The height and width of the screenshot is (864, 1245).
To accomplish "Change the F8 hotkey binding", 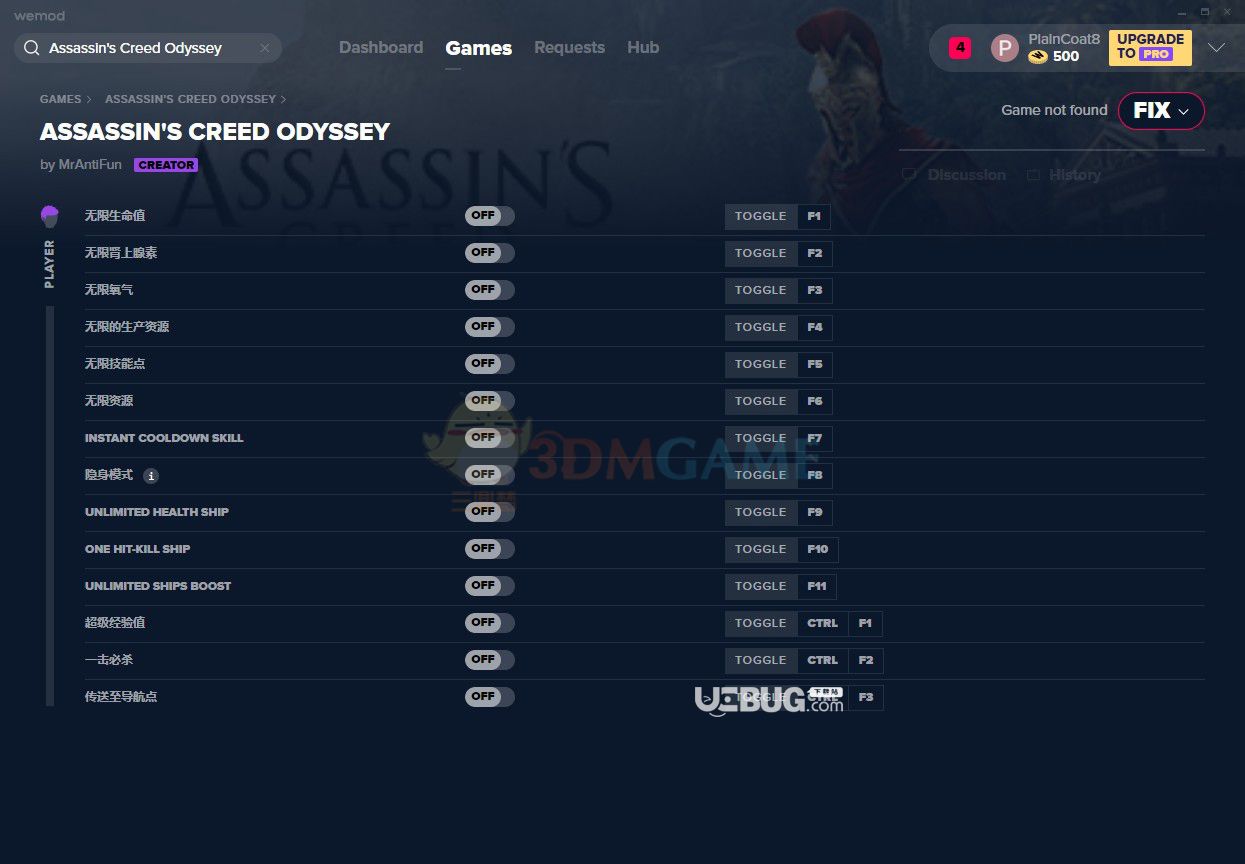I will point(815,476).
